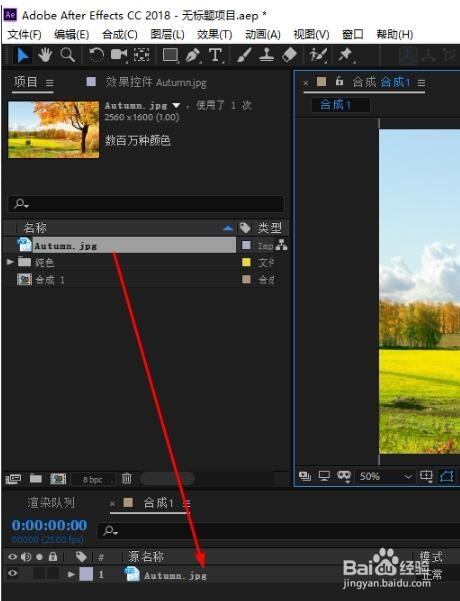Open the timeline search filter dropdown
This screenshot has width=460, height=601.
(x=111, y=531)
